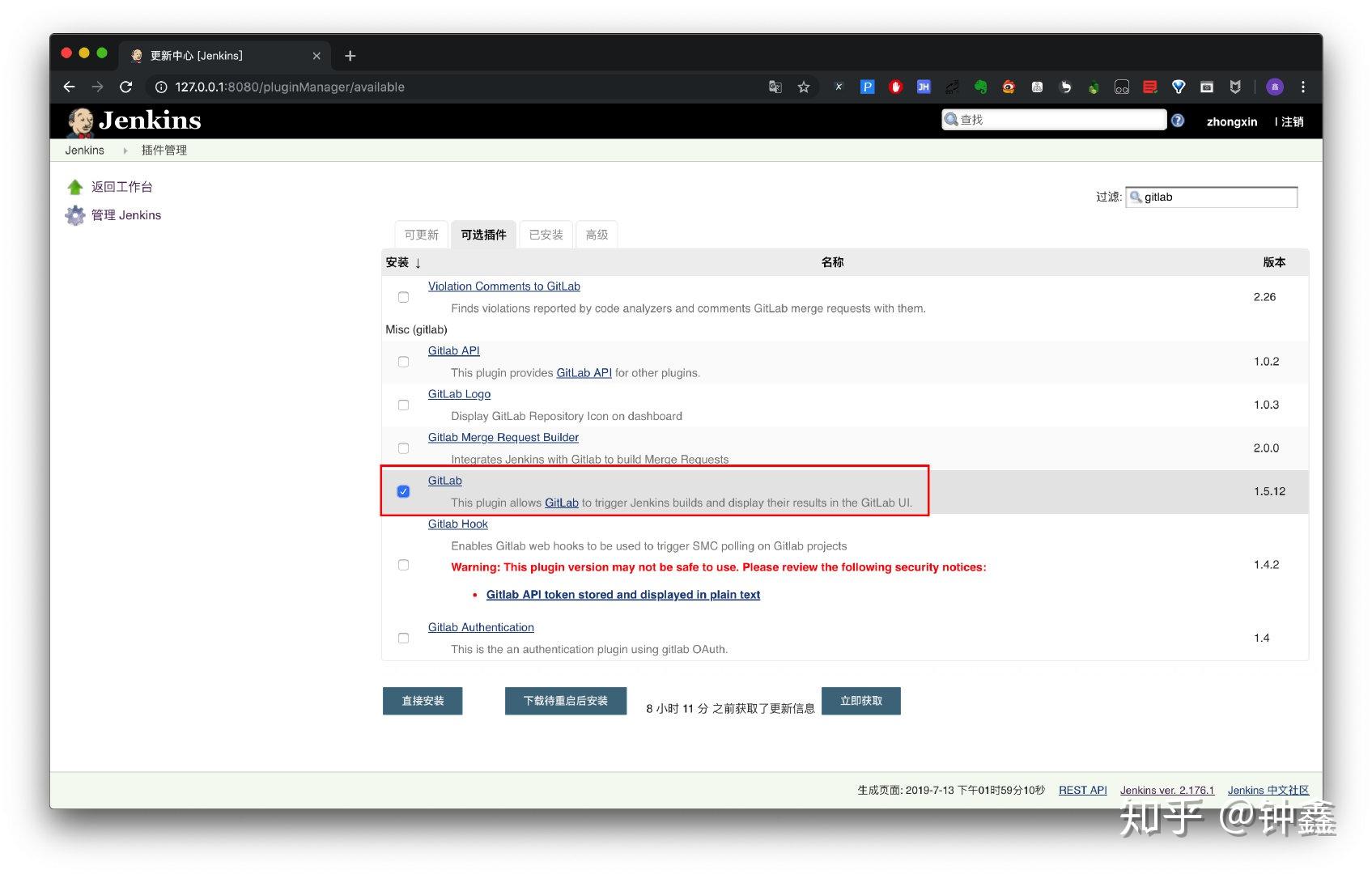Image resolution: width=1372 pixels, height=874 pixels.
Task: Switch to the 已安装 tab
Action: click(x=546, y=235)
